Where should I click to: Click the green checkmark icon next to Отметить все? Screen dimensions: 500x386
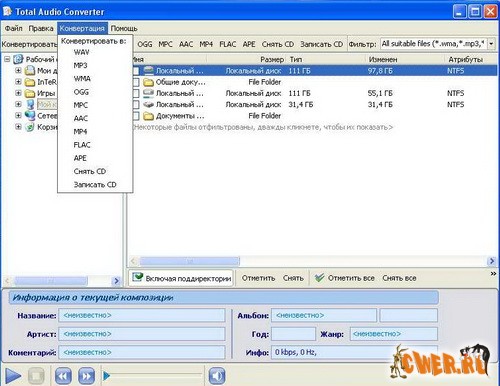pos(319,278)
